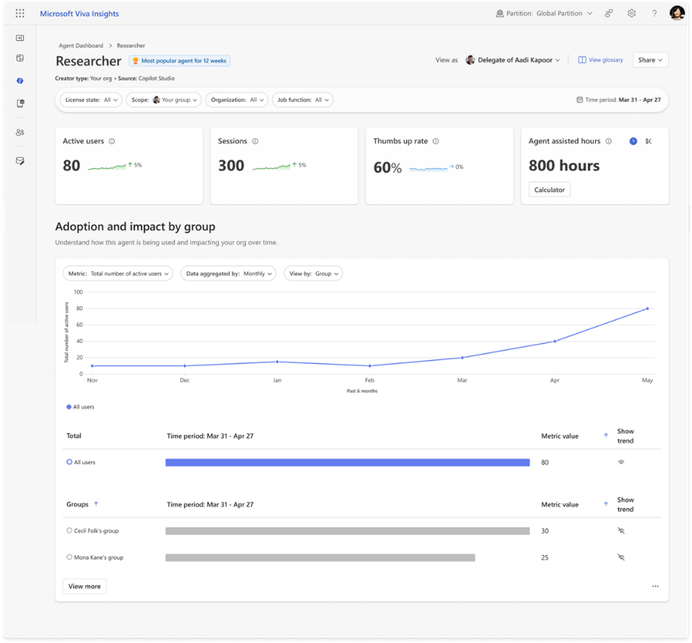The width and height of the screenshot is (692, 643).
Task: Click the Time period Mar 31 - Apr 27
Action: point(619,100)
